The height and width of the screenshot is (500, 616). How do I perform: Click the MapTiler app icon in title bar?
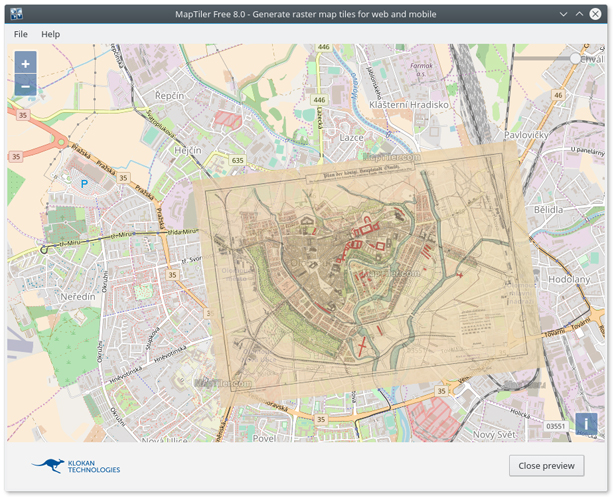pos(16,14)
